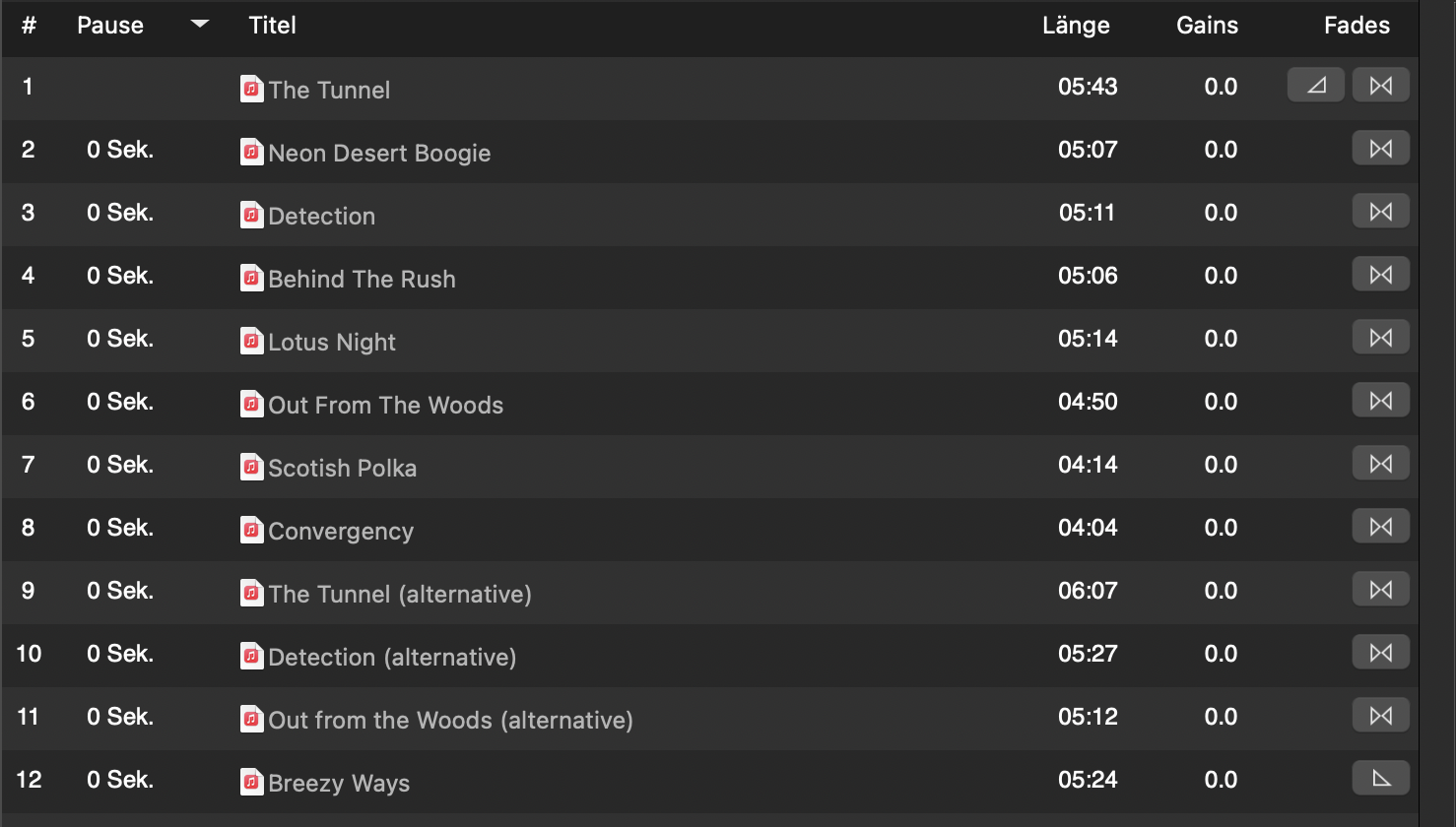Click the fade-in icon for The Tunnel

[1315, 86]
